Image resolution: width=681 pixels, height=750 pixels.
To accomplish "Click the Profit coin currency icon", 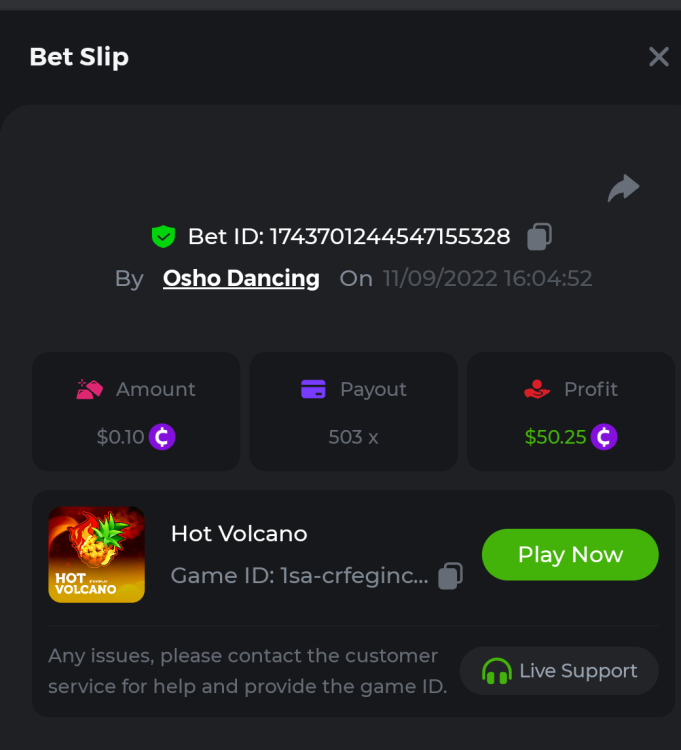I will tap(603, 437).
